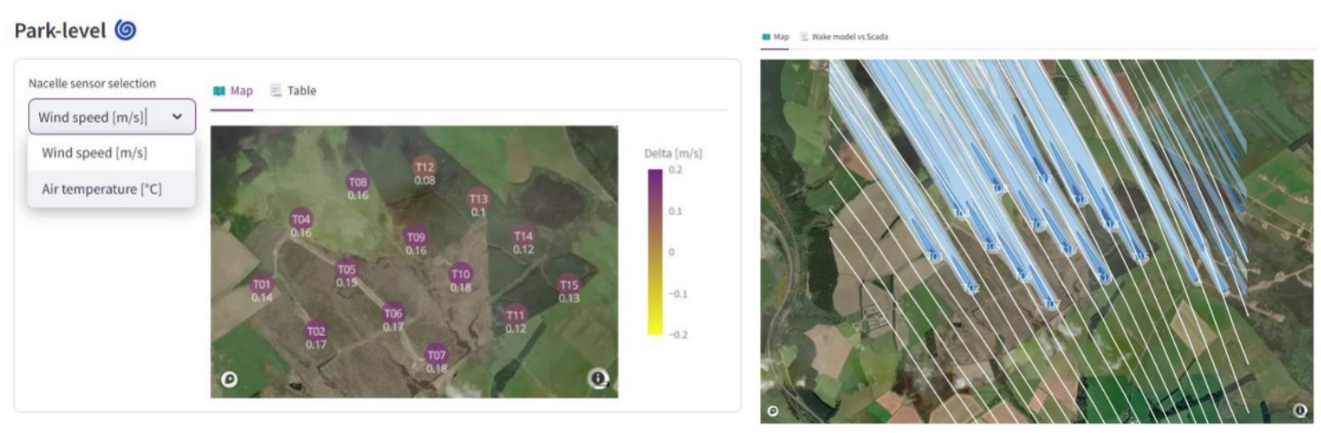The height and width of the screenshot is (433, 1321).
Task: Click turbine marker T10
Action: pyautogui.click(x=460, y=274)
